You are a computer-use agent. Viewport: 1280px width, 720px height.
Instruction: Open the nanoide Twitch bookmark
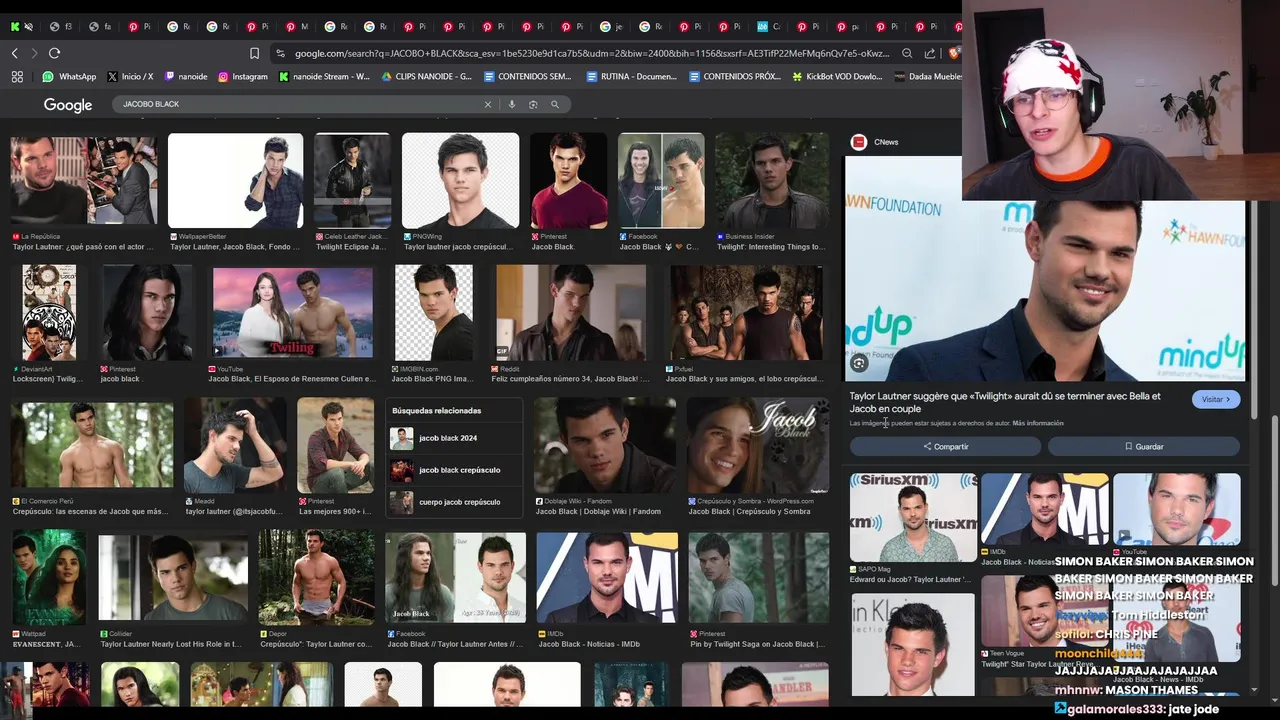(186, 76)
